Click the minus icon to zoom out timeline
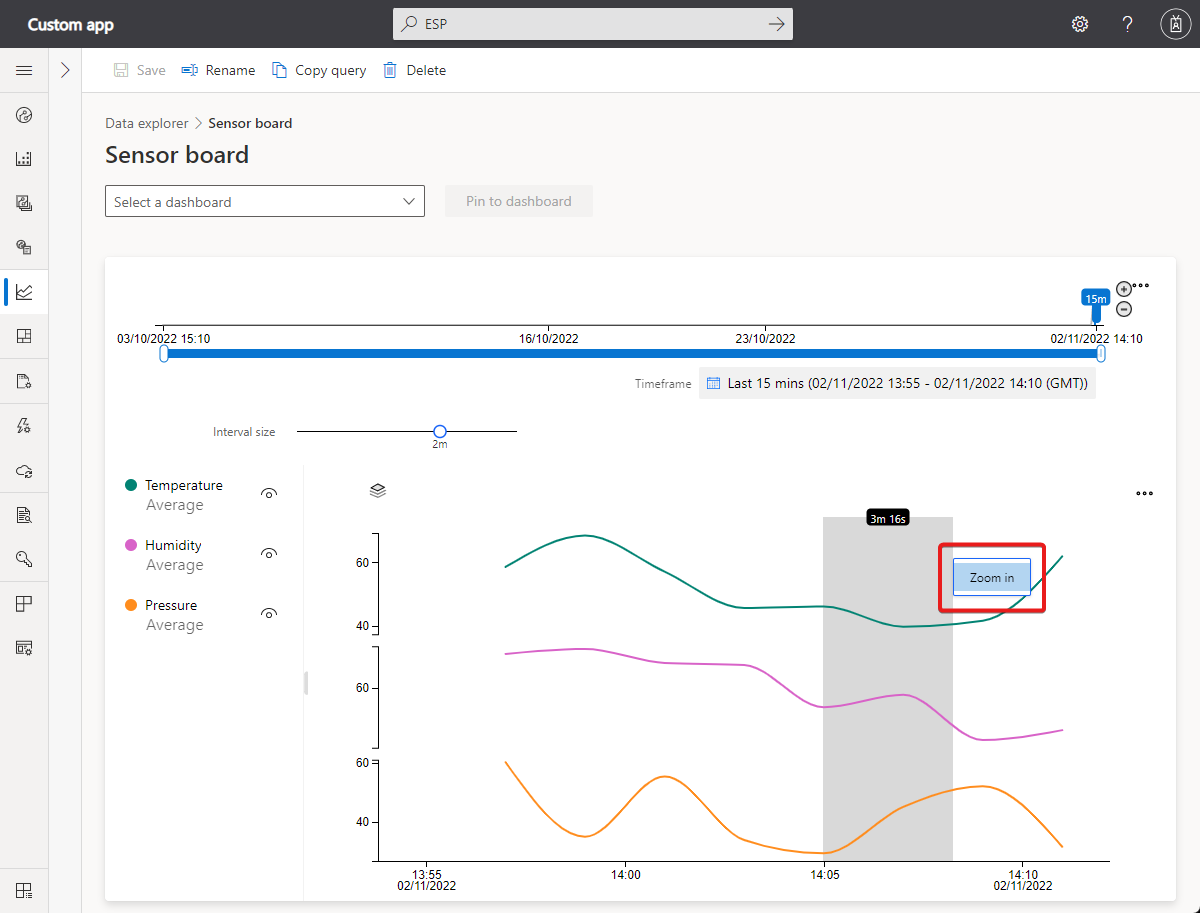The height and width of the screenshot is (913, 1200). click(1123, 309)
